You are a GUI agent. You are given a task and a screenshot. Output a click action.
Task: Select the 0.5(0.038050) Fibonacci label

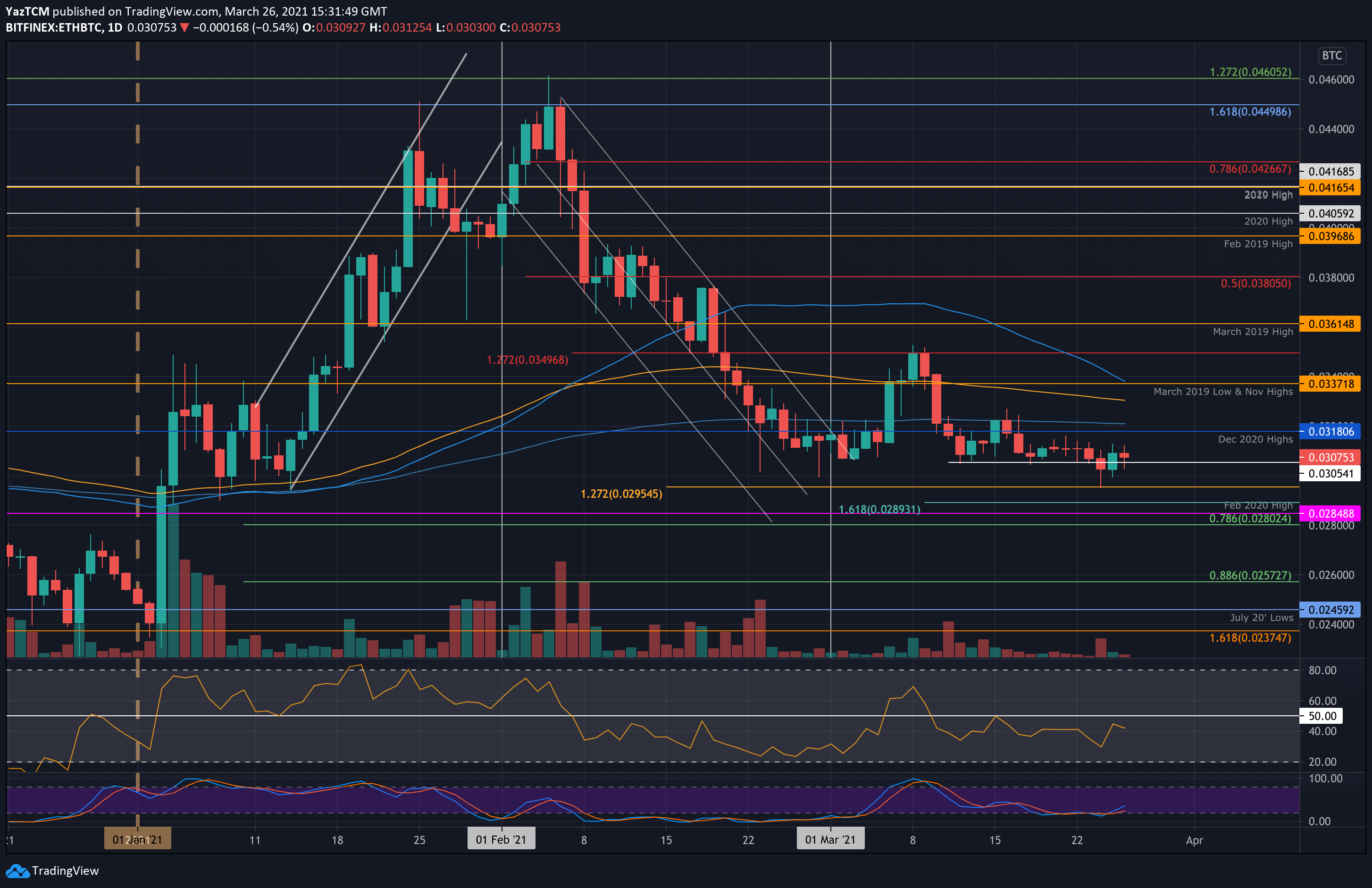pyautogui.click(x=1255, y=284)
